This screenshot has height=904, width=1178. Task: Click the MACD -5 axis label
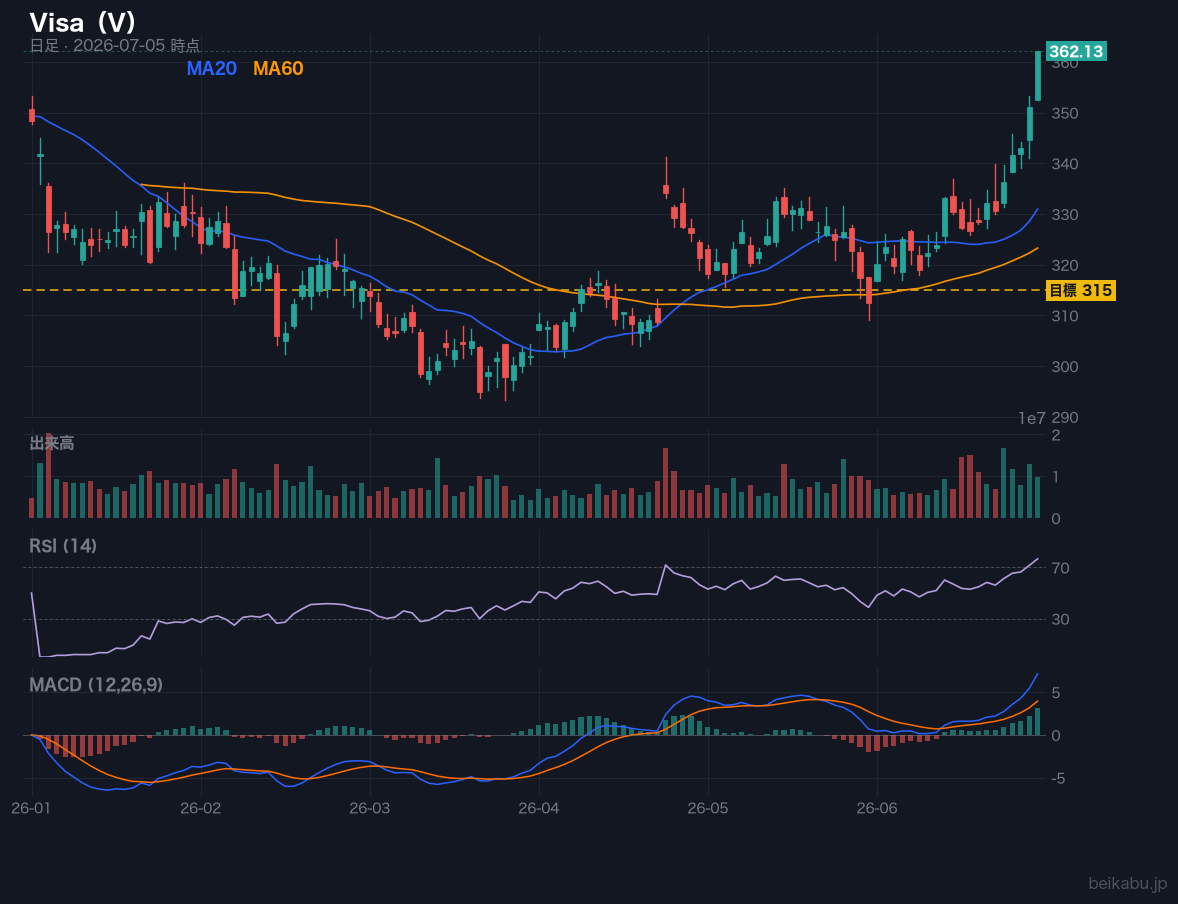1058,779
